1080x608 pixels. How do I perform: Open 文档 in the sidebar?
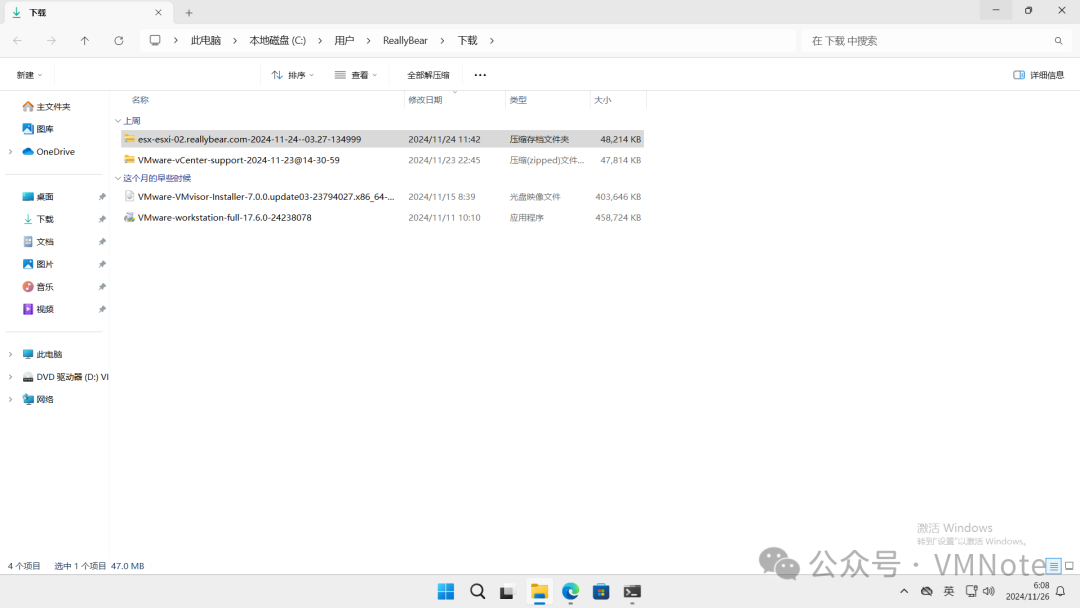click(x=45, y=242)
